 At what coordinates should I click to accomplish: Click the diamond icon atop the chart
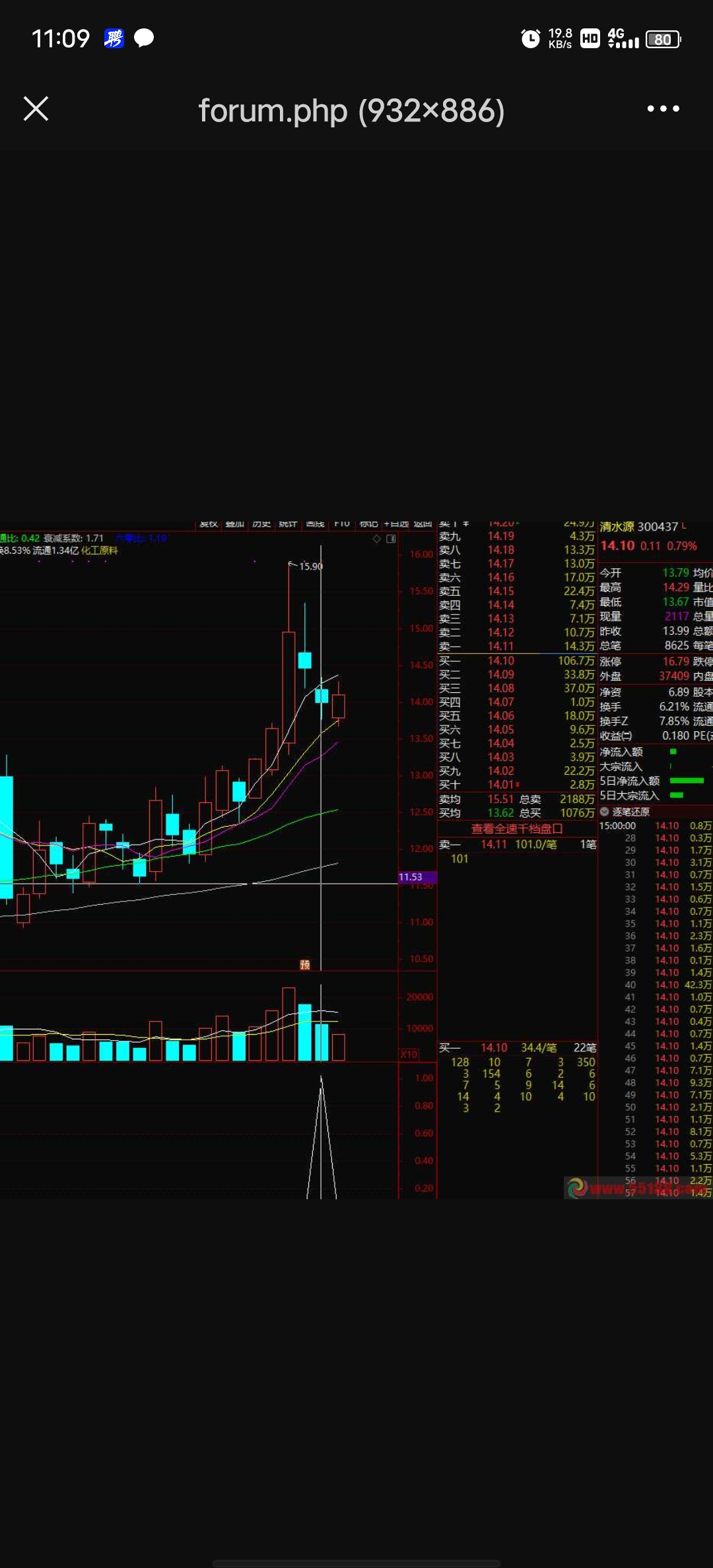377,539
